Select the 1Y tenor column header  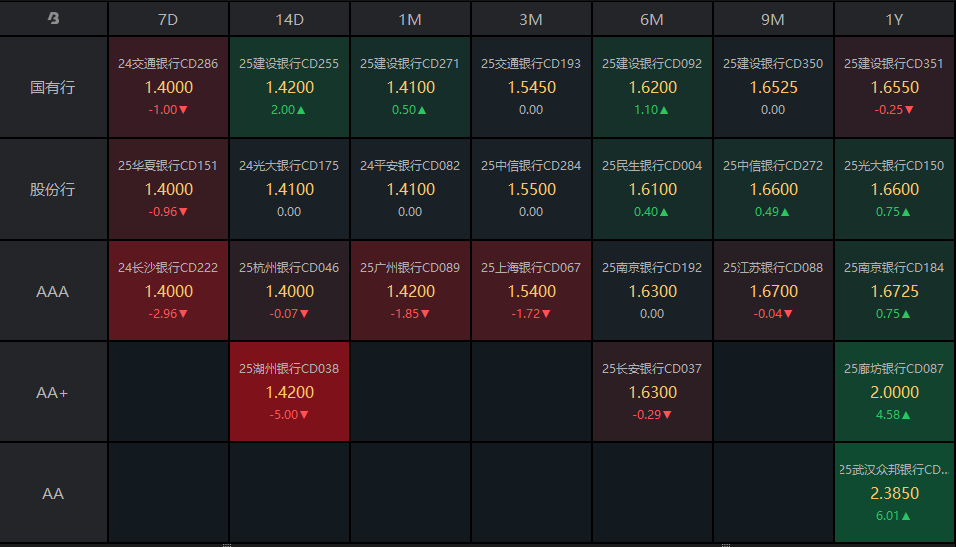click(x=894, y=20)
